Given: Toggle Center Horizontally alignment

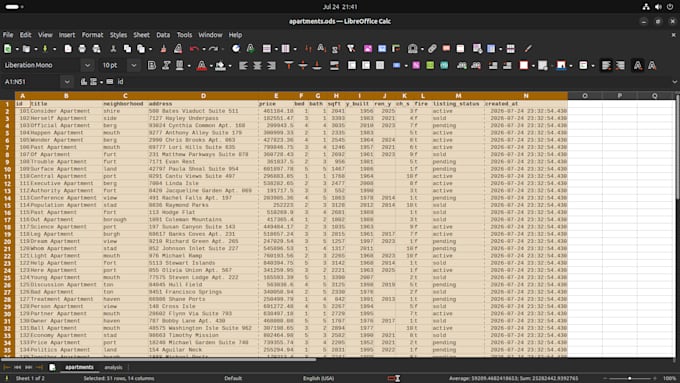Looking at the screenshot, I should click(257, 65).
